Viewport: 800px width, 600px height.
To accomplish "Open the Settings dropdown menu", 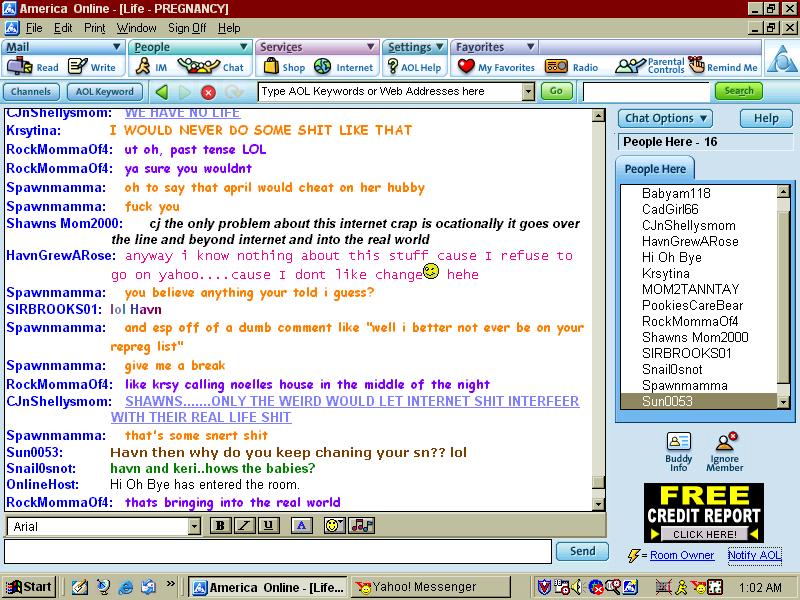I will pyautogui.click(x=439, y=47).
